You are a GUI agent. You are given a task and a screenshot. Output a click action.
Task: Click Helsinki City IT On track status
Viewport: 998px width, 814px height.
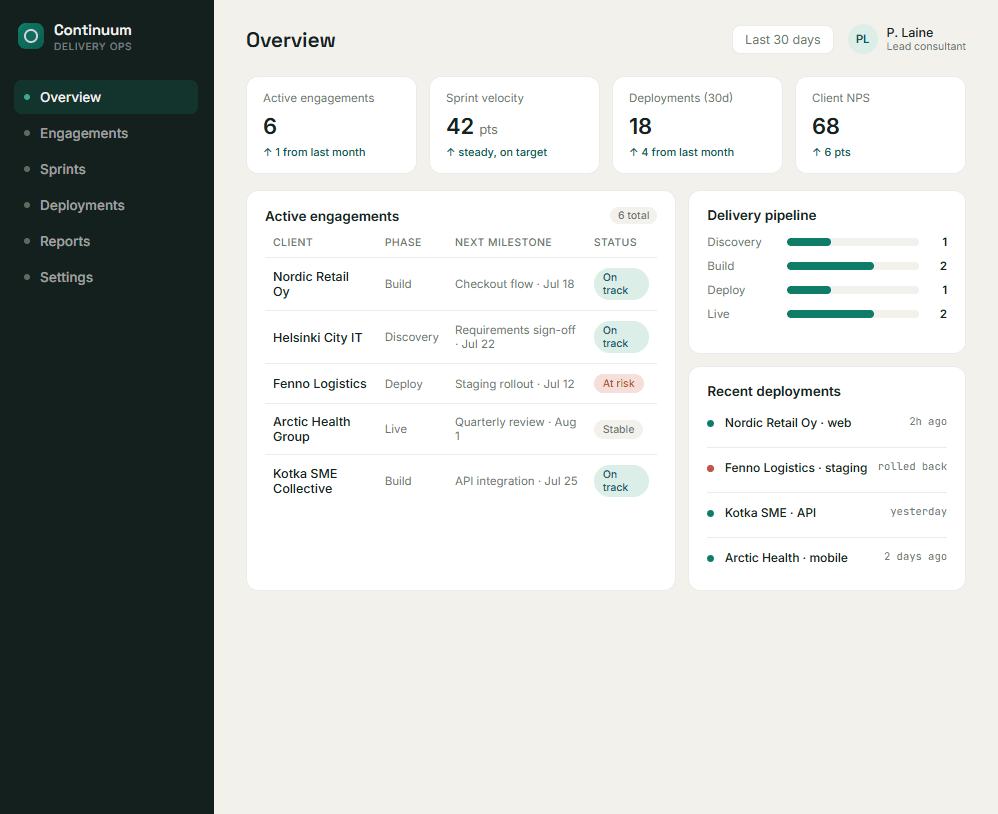(621, 337)
